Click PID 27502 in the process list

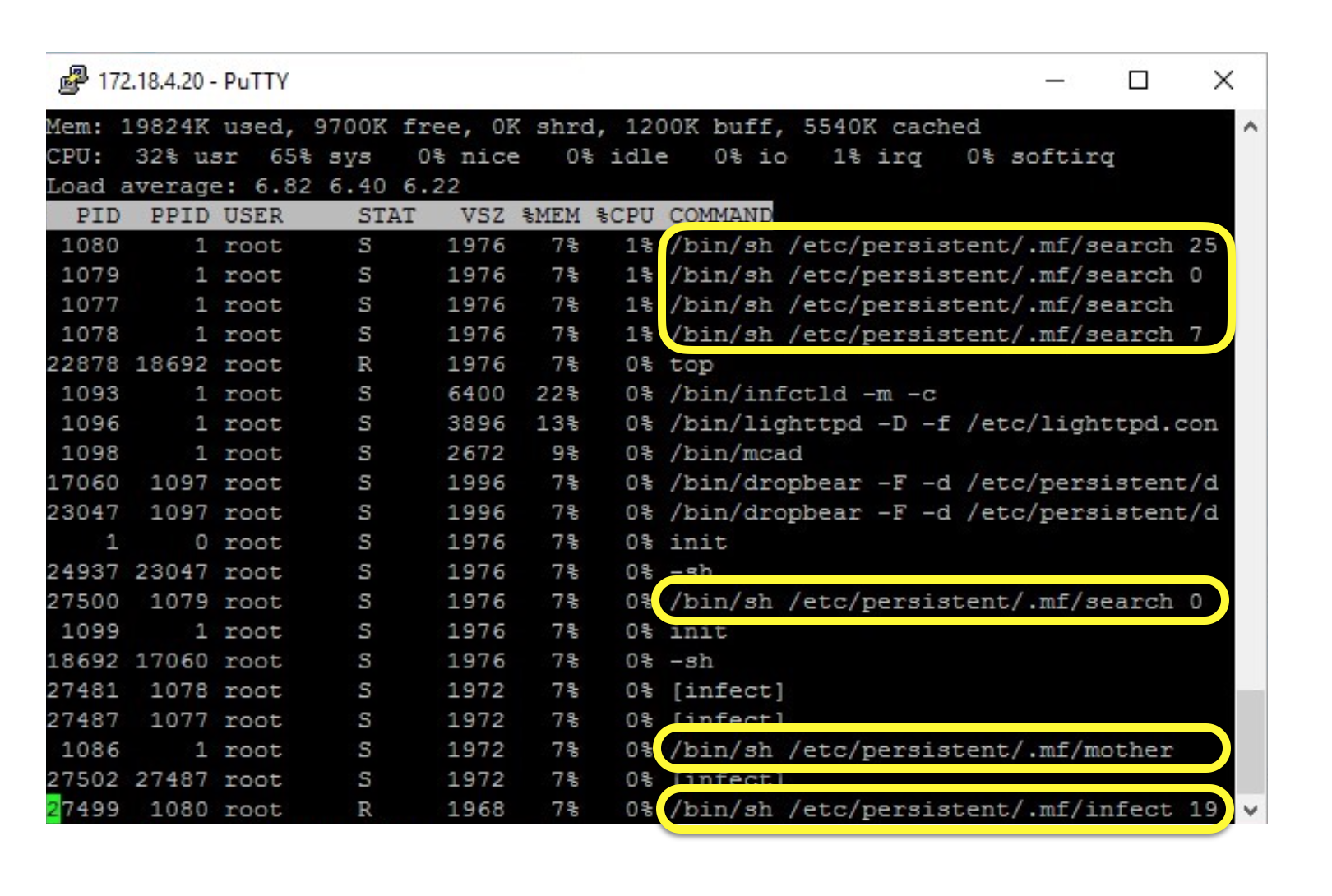83,779
